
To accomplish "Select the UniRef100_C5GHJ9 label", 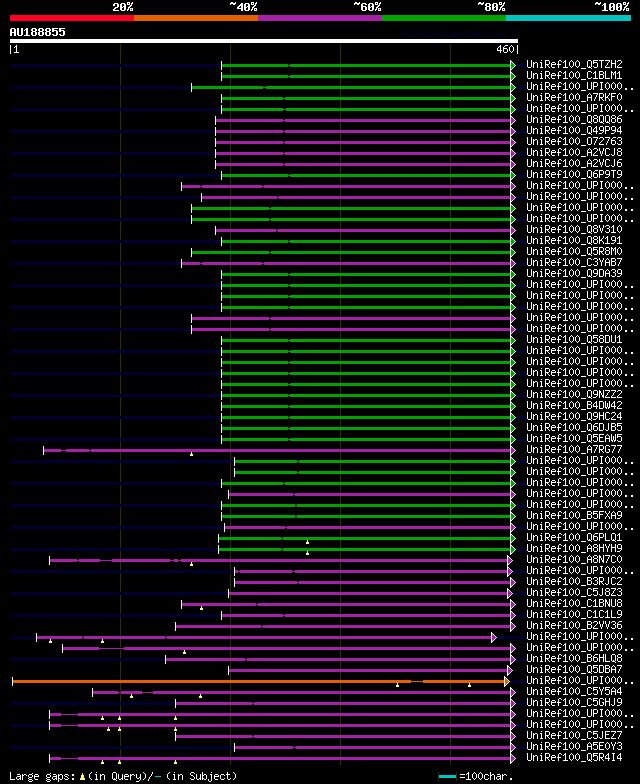I will 574,702.
